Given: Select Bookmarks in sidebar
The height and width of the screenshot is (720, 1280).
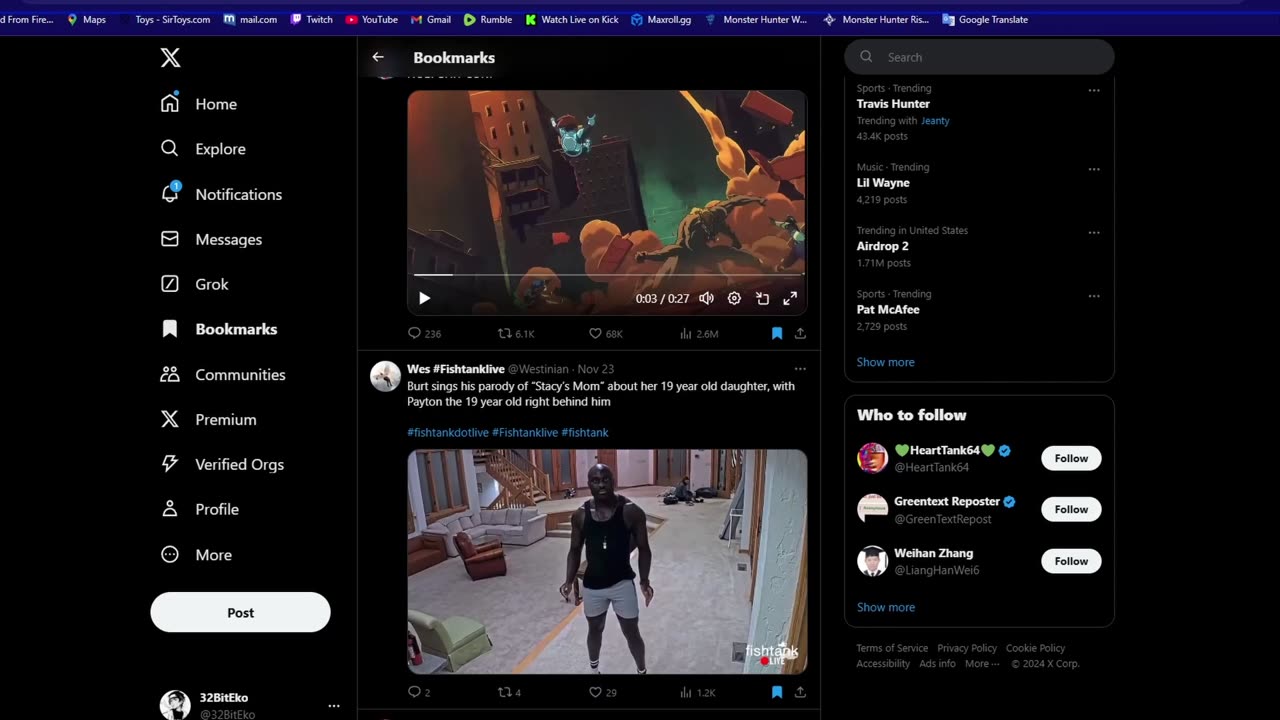Looking at the screenshot, I should (219, 329).
